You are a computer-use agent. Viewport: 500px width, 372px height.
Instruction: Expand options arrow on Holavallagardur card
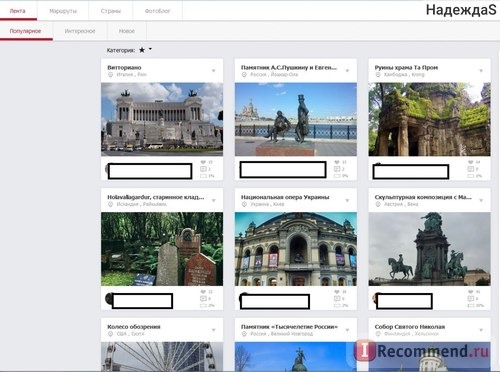pos(214,200)
